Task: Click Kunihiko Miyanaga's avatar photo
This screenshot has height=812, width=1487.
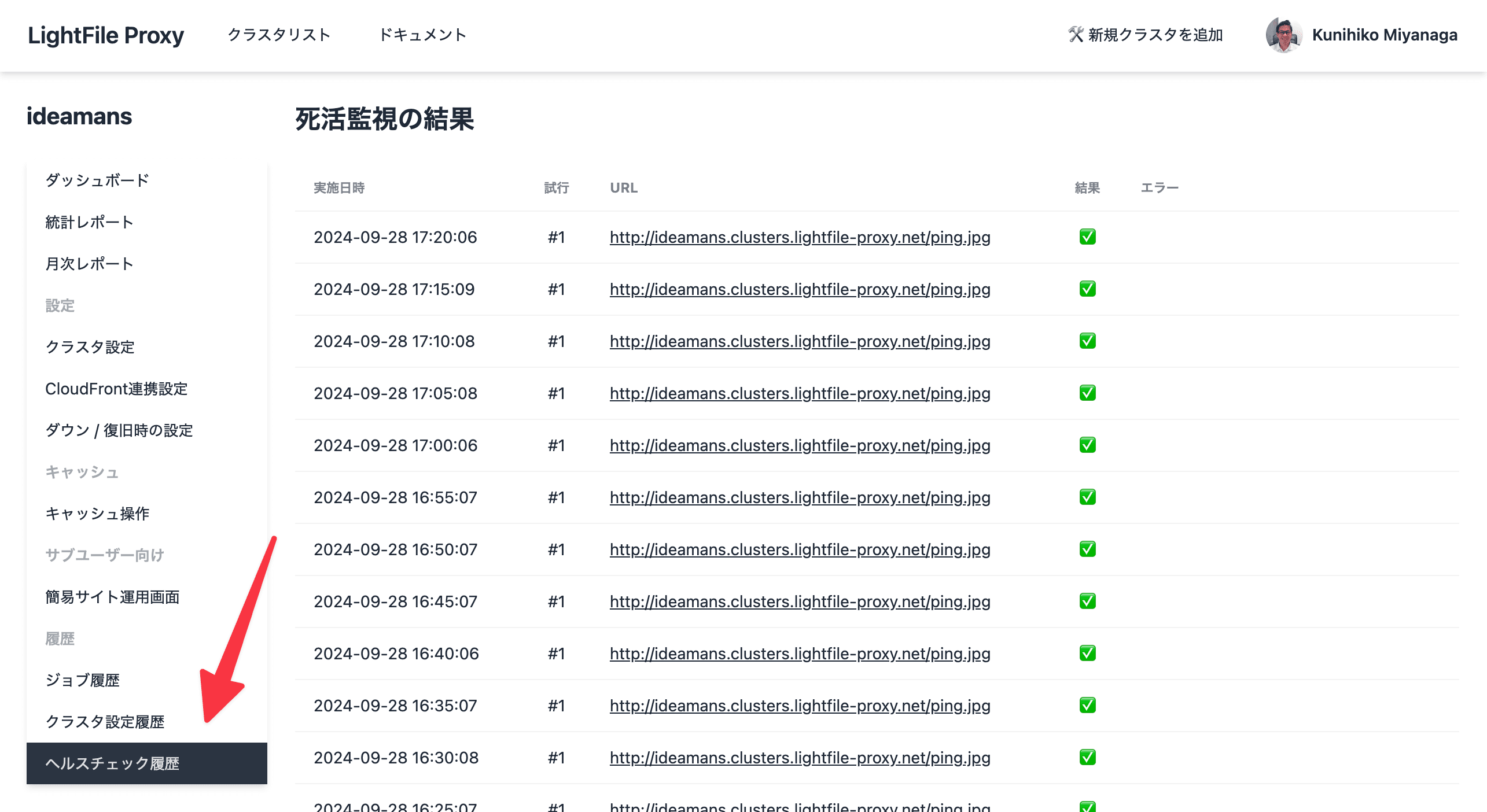Action: (x=1283, y=35)
